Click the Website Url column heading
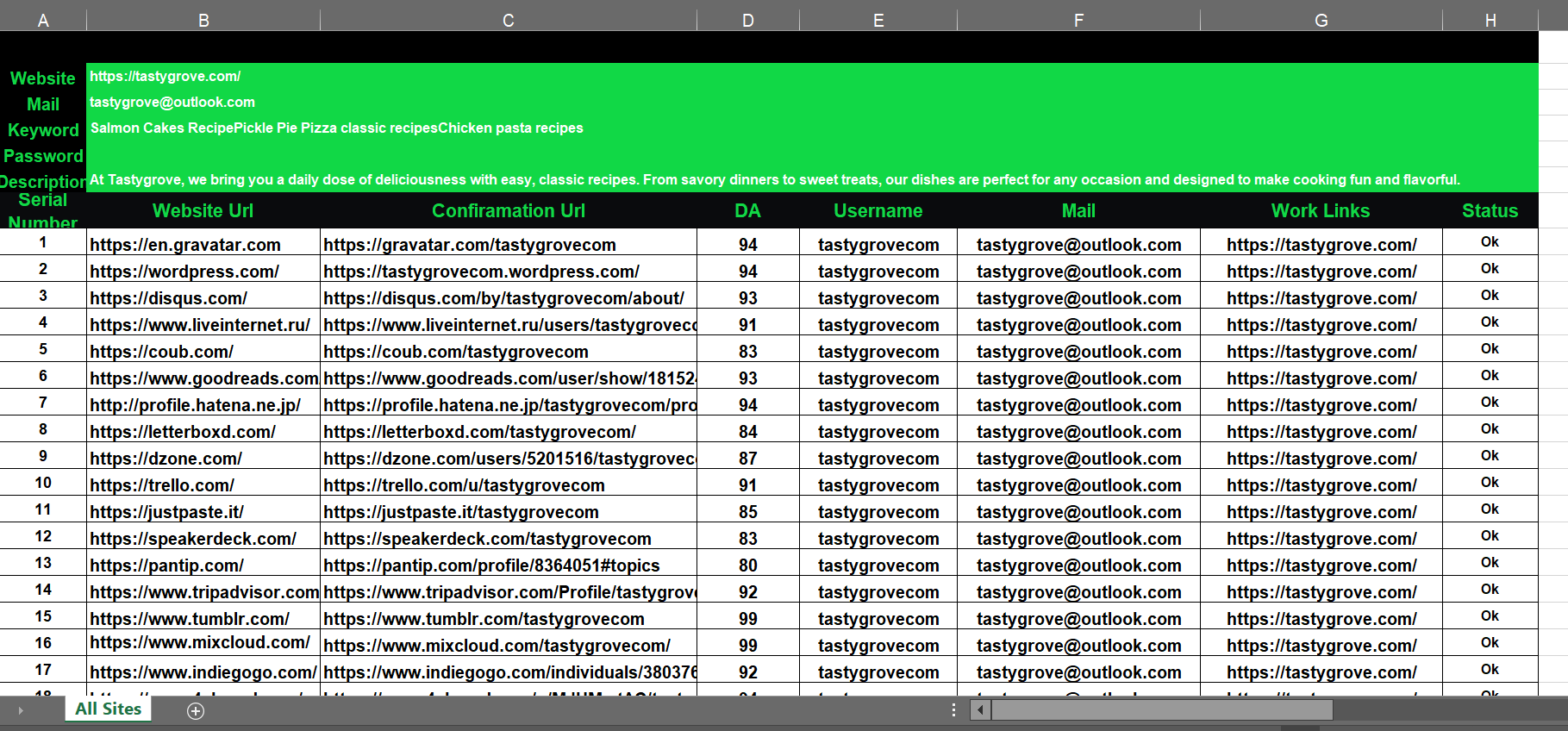This screenshot has height=731, width=1568. coord(203,210)
